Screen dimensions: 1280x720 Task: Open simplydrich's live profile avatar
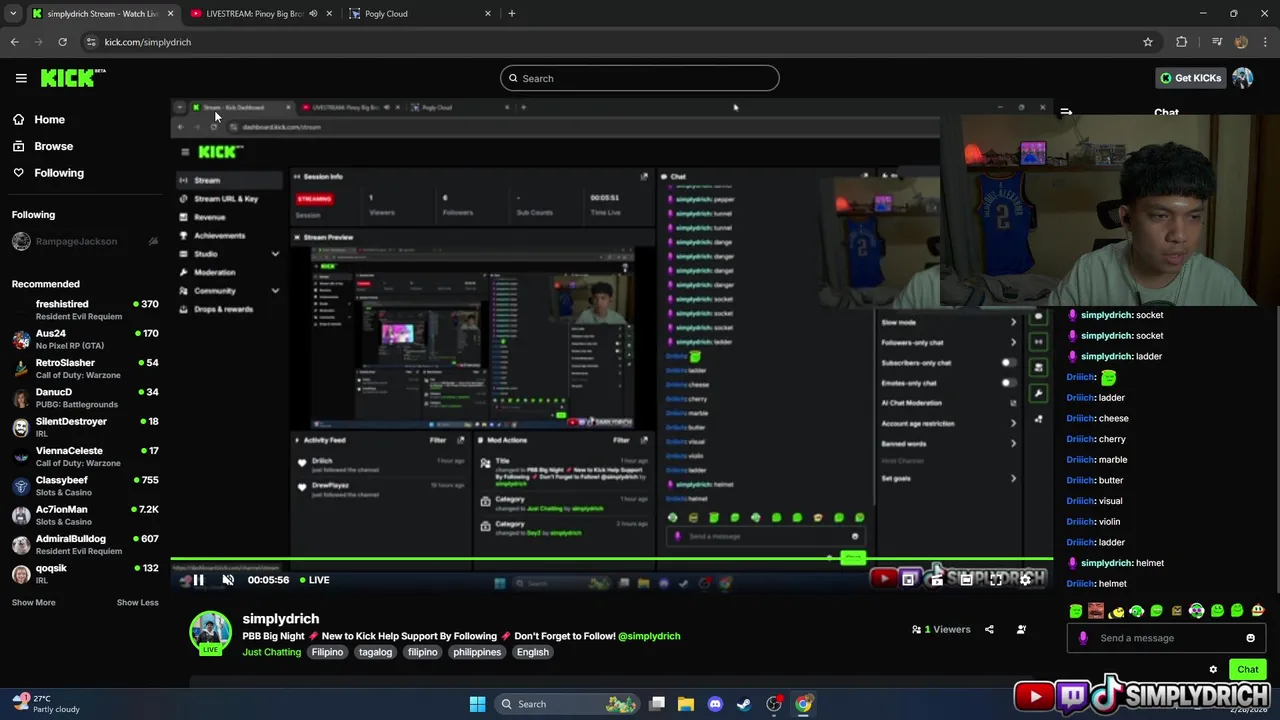pos(210,632)
